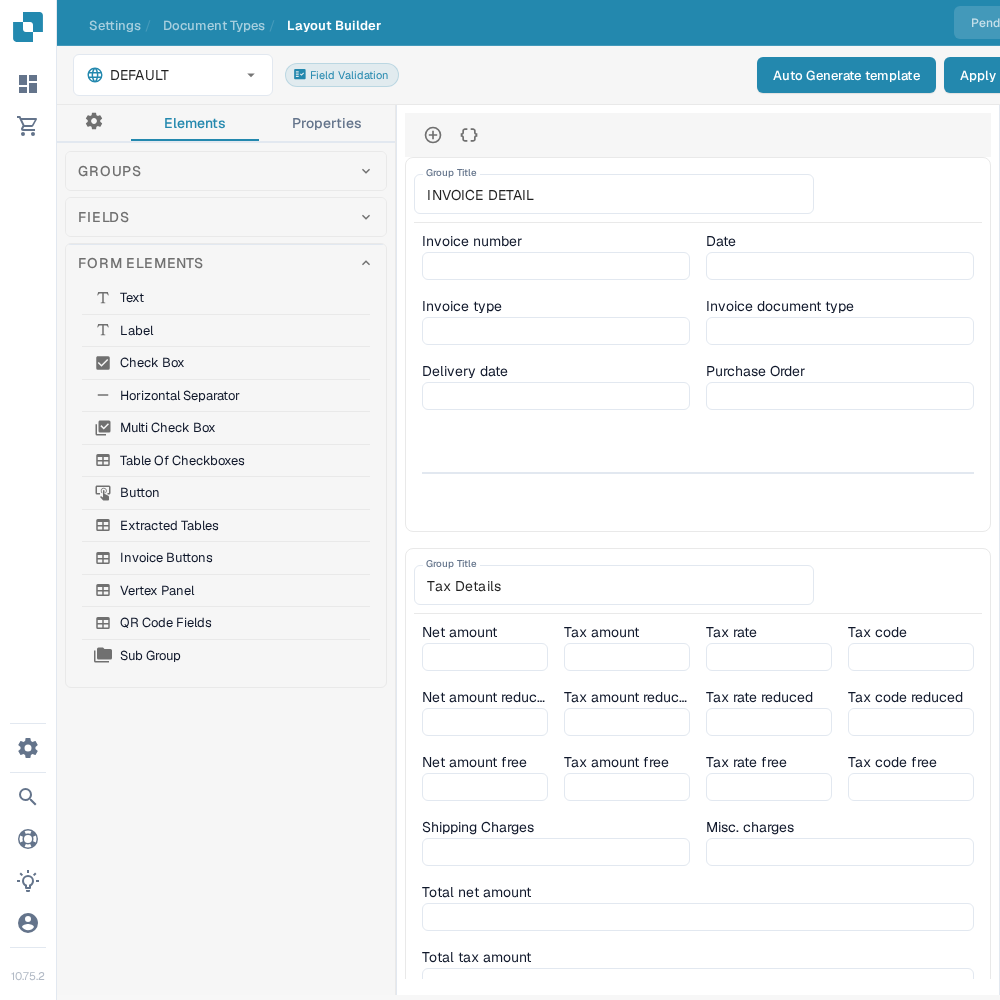Image resolution: width=1000 pixels, height=1000 pixels.
Task: Click the Tax rate free field
Action: pos(768,787)
